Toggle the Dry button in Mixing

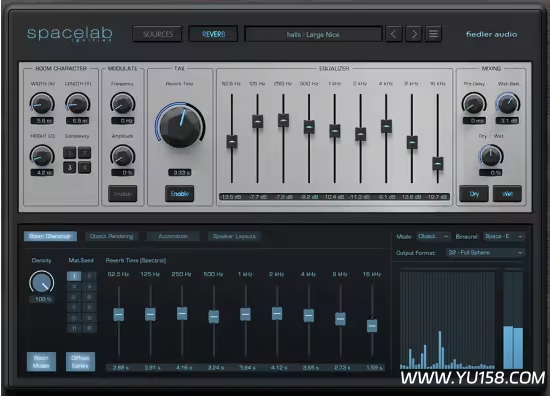tap(474, 194)
